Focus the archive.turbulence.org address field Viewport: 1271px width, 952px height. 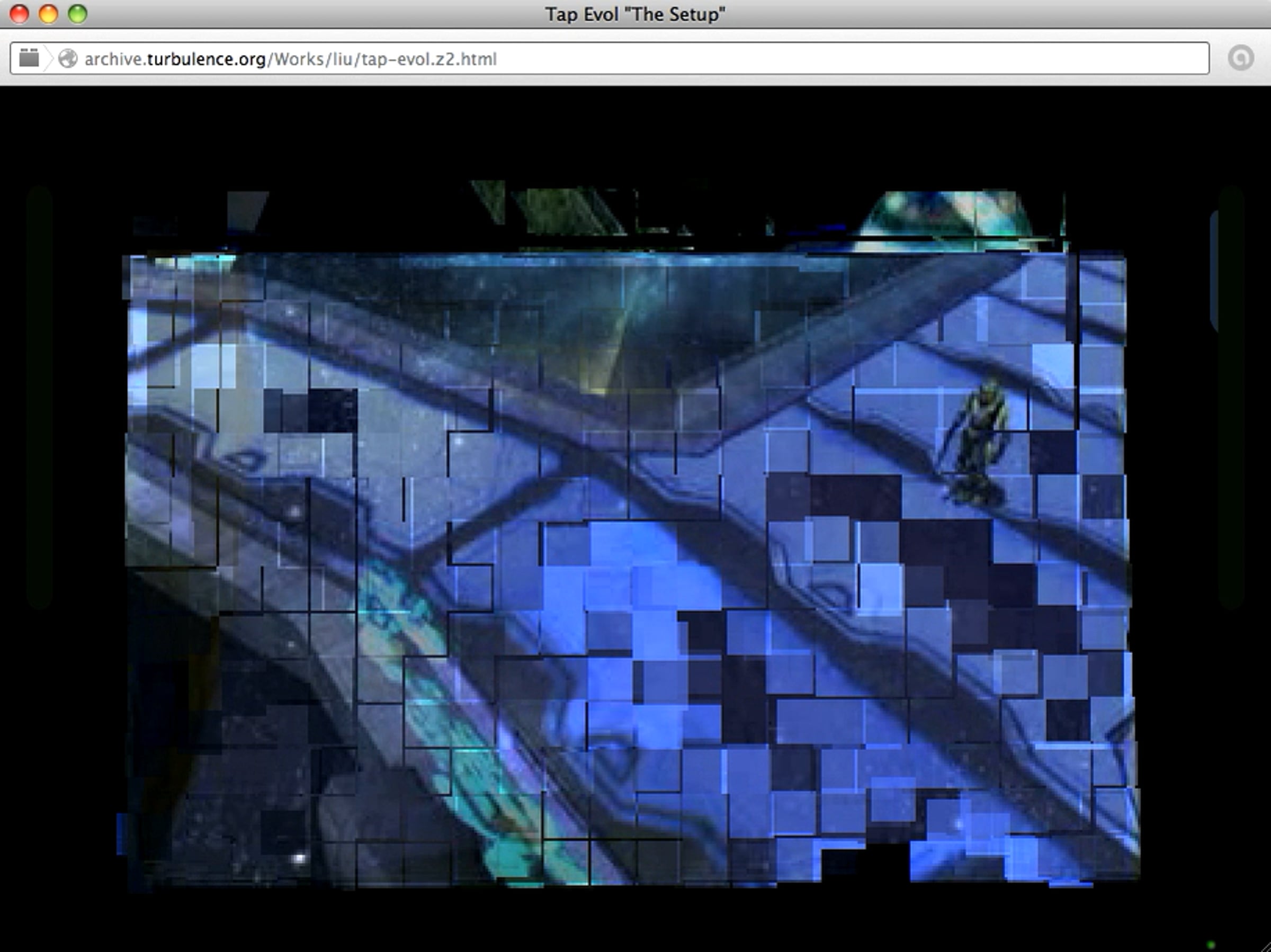click(x=609, y=58)
